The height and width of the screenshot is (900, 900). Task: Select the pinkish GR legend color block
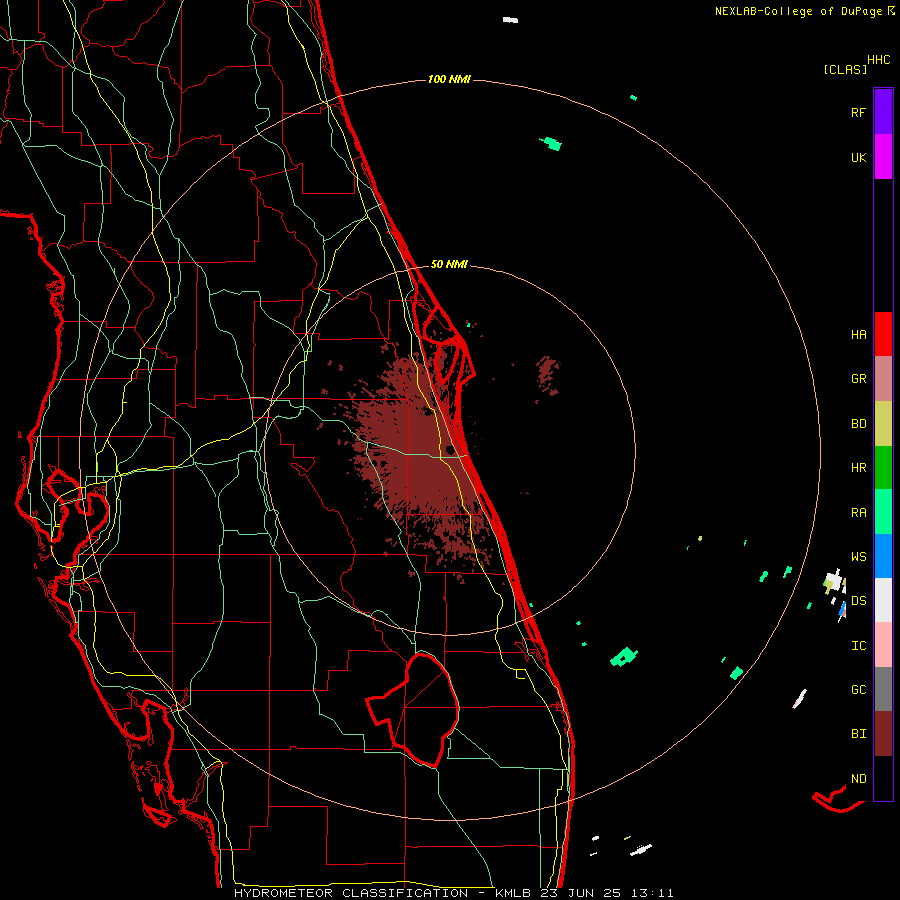pos(883,378)
